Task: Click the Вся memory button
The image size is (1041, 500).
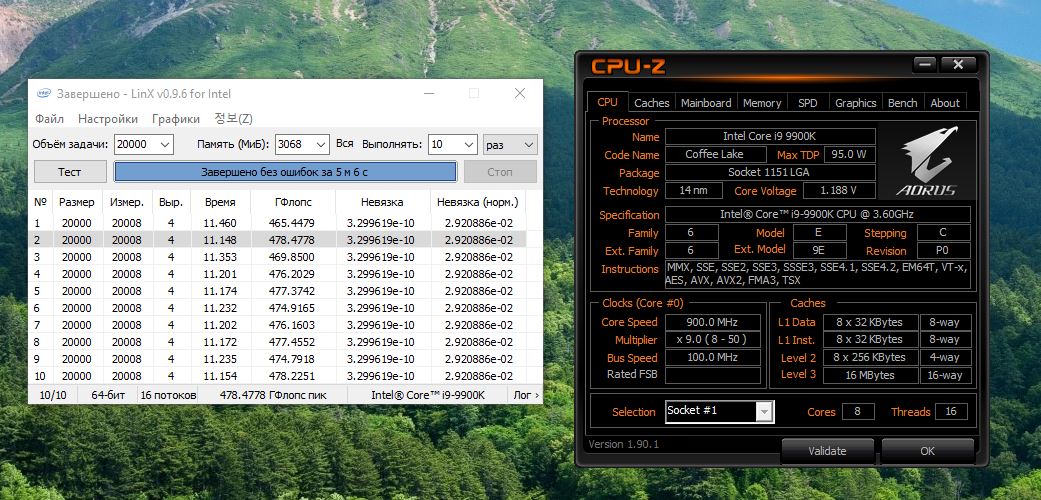Action: 345,144
